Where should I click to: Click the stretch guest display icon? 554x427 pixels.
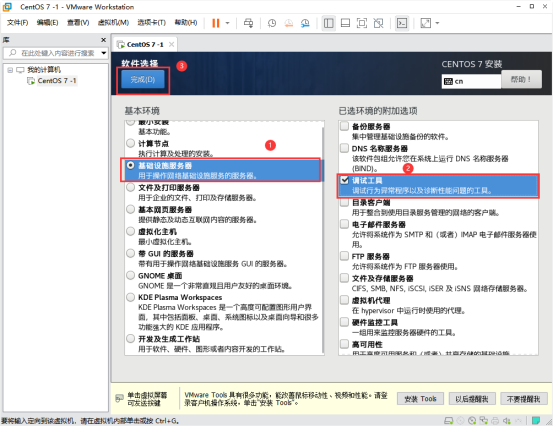(425, 23)
